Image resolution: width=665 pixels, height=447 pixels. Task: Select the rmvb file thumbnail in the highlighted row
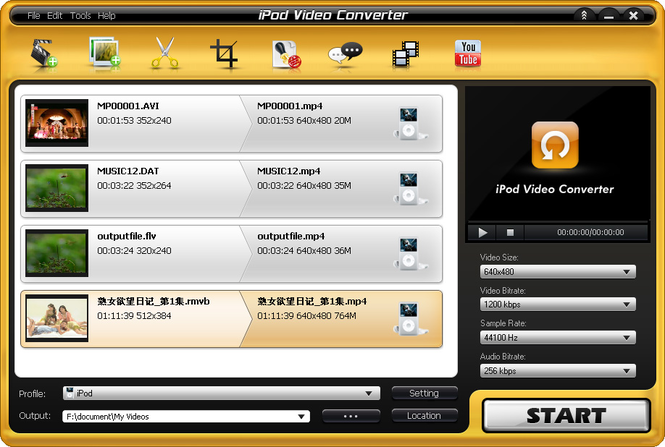57,318
